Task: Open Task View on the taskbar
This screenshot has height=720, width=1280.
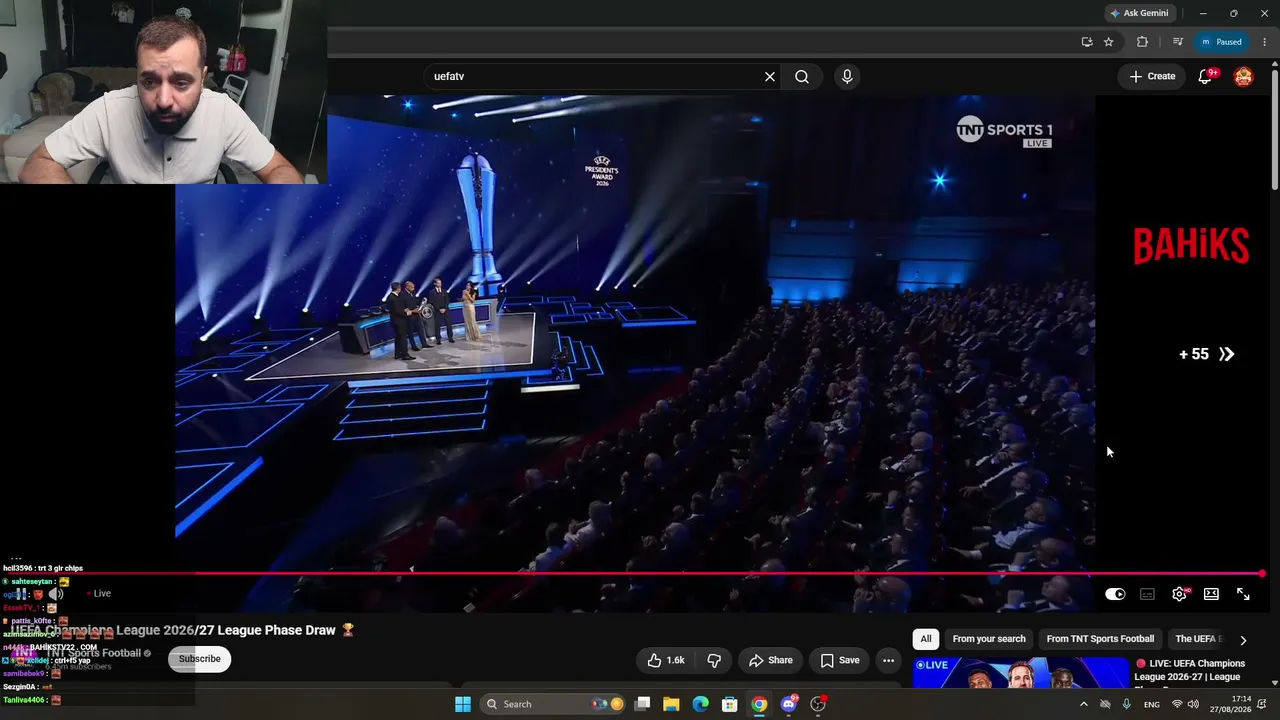Action: point(642,704)
